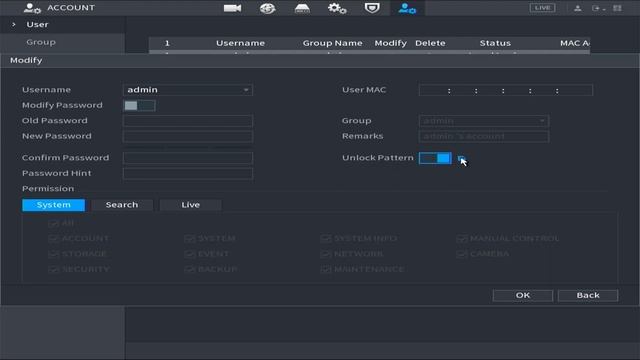Click the Username column header
The image size is (640, 360).
coord(240,43)
